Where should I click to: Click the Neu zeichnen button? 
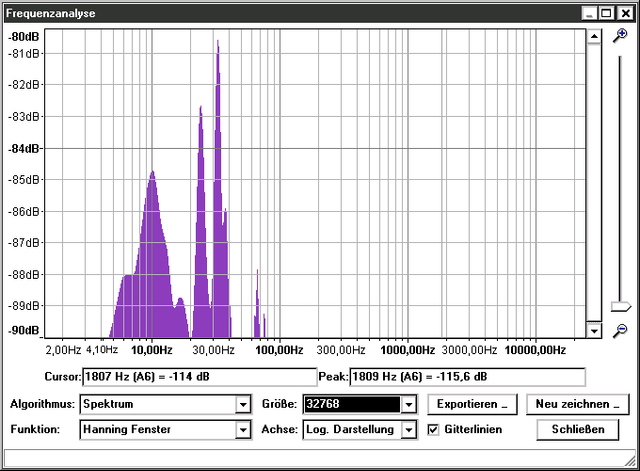[x=578, y=404]
